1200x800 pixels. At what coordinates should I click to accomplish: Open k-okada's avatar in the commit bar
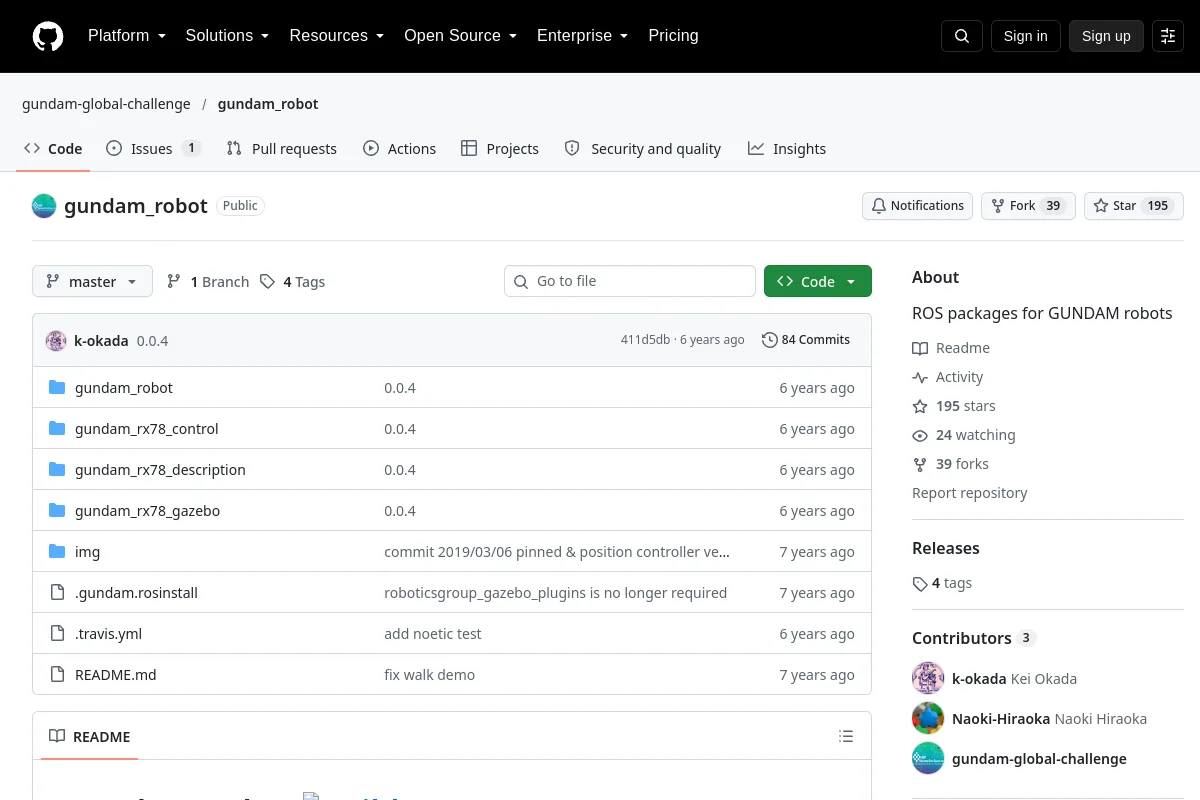click(x=56, y=340)
